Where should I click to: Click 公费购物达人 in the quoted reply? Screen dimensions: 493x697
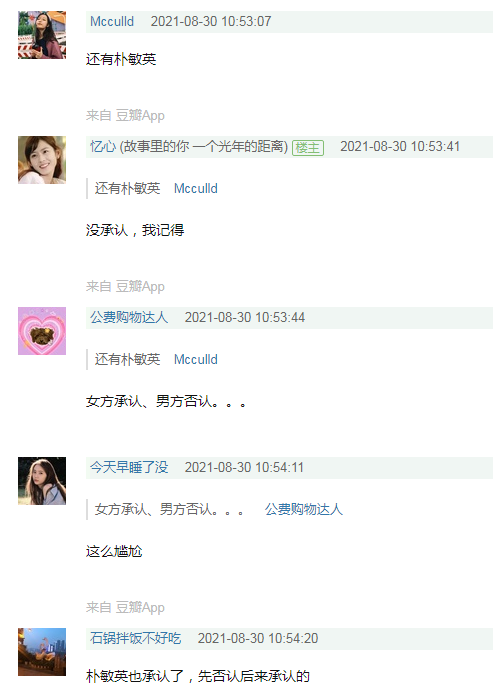(x=304, y=509)
